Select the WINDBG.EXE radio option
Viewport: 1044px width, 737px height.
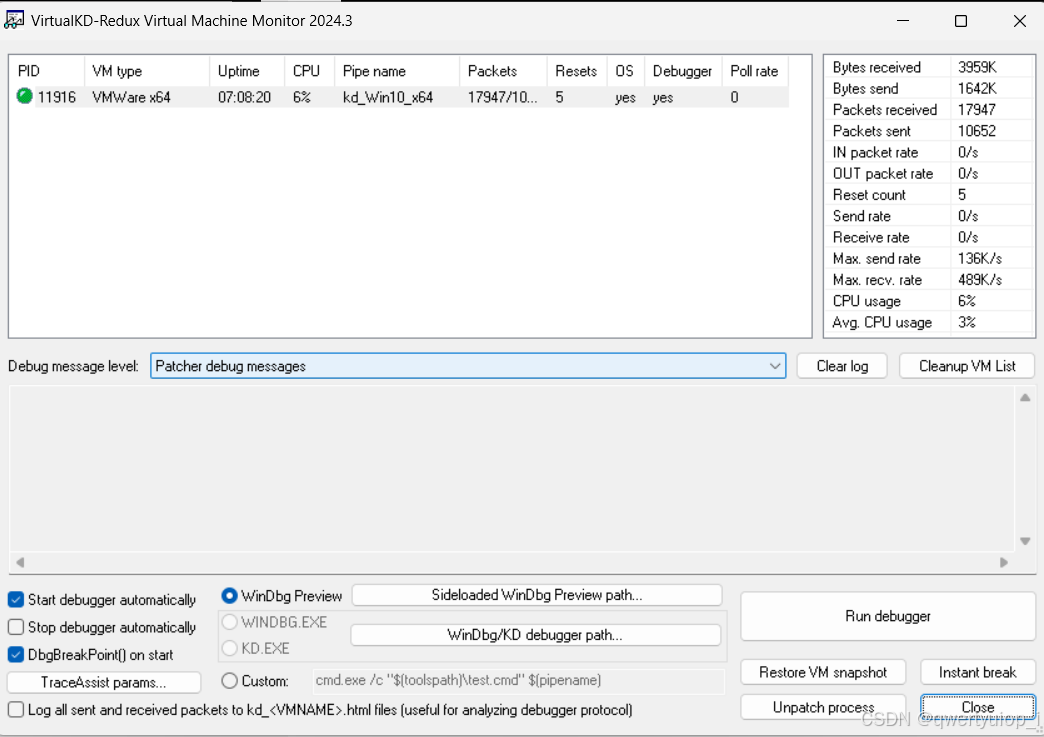(x=229, y=622)
